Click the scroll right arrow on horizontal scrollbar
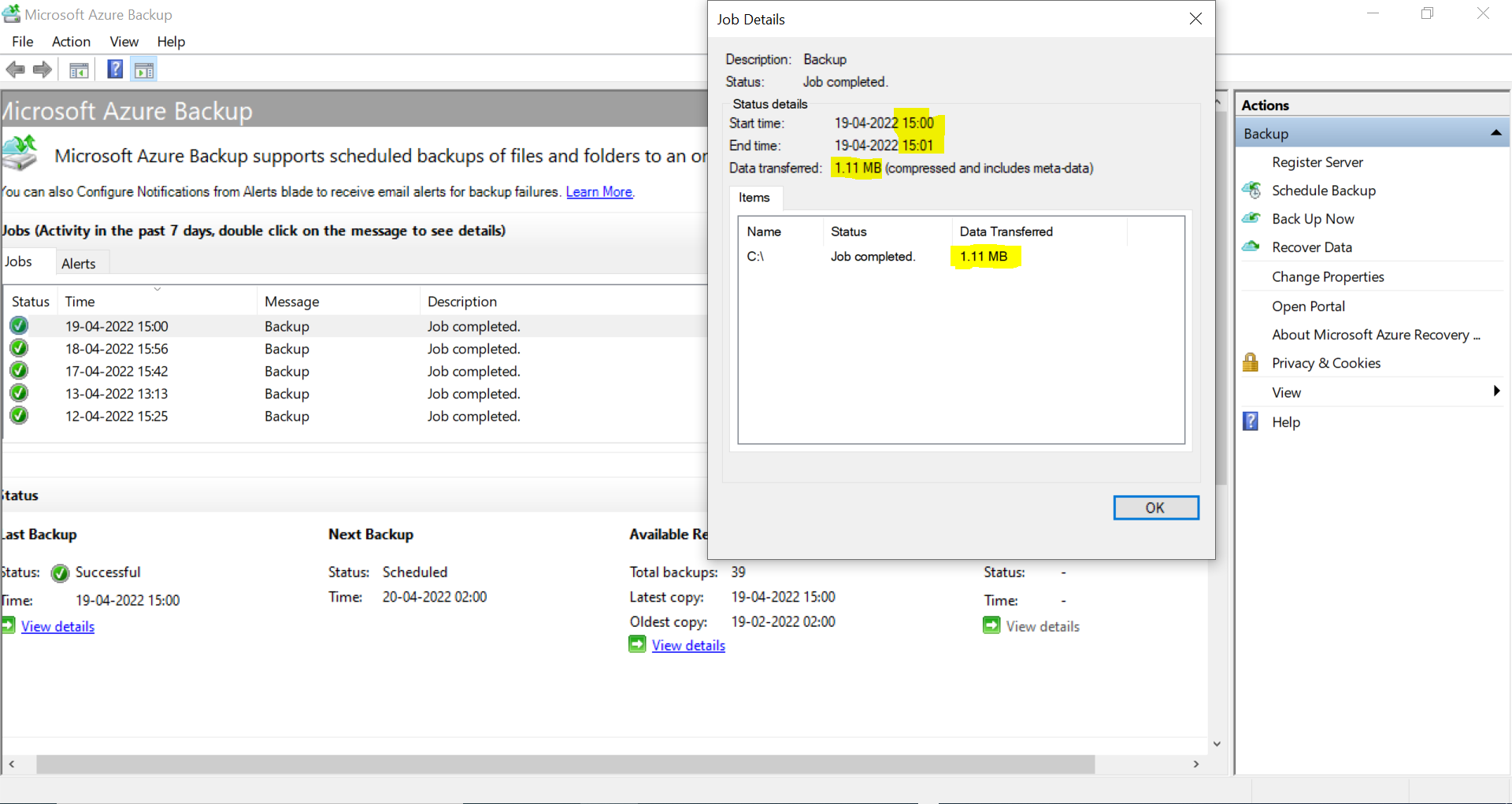This screenshot has height=804, width=1512. [x=1196, y=764]
